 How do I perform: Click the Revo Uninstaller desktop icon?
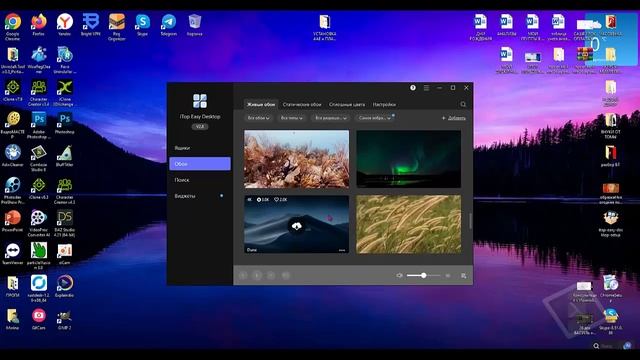64,60
